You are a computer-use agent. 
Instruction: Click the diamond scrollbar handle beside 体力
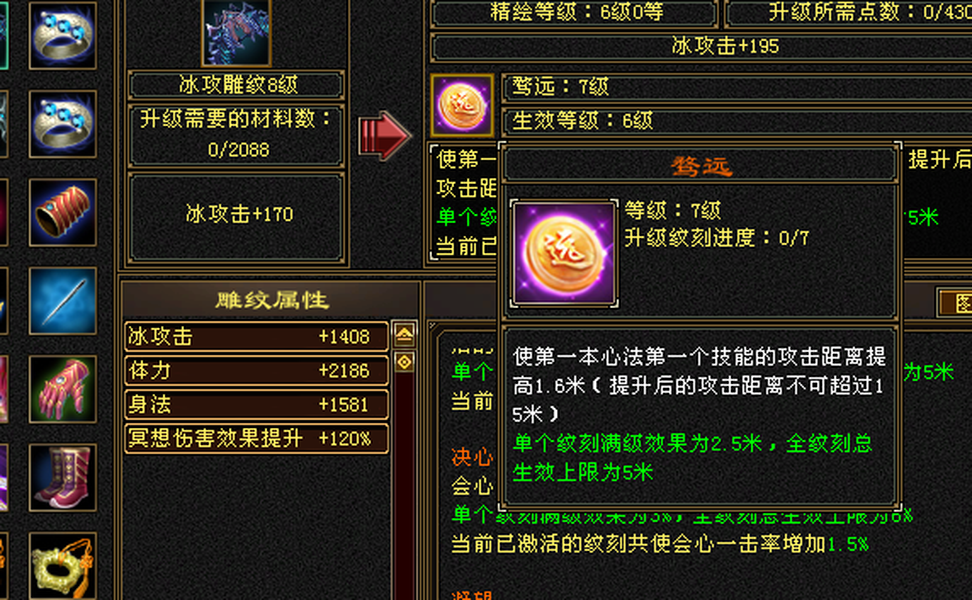[404, 361]
